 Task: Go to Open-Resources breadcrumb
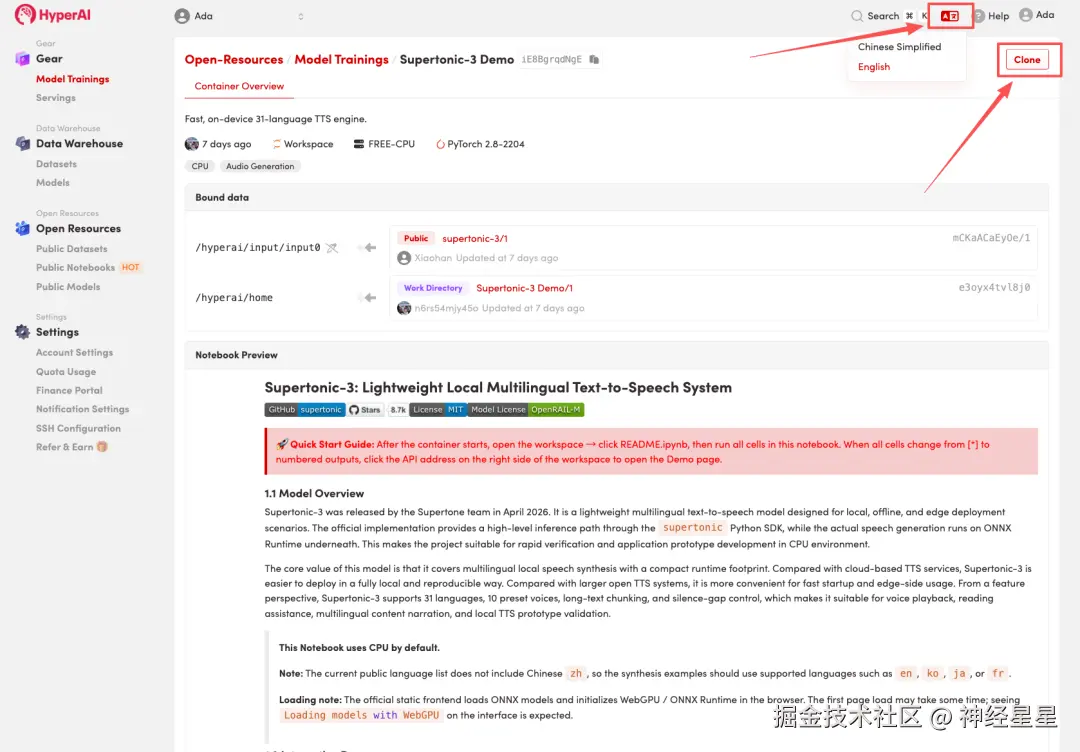coord(233,60)
